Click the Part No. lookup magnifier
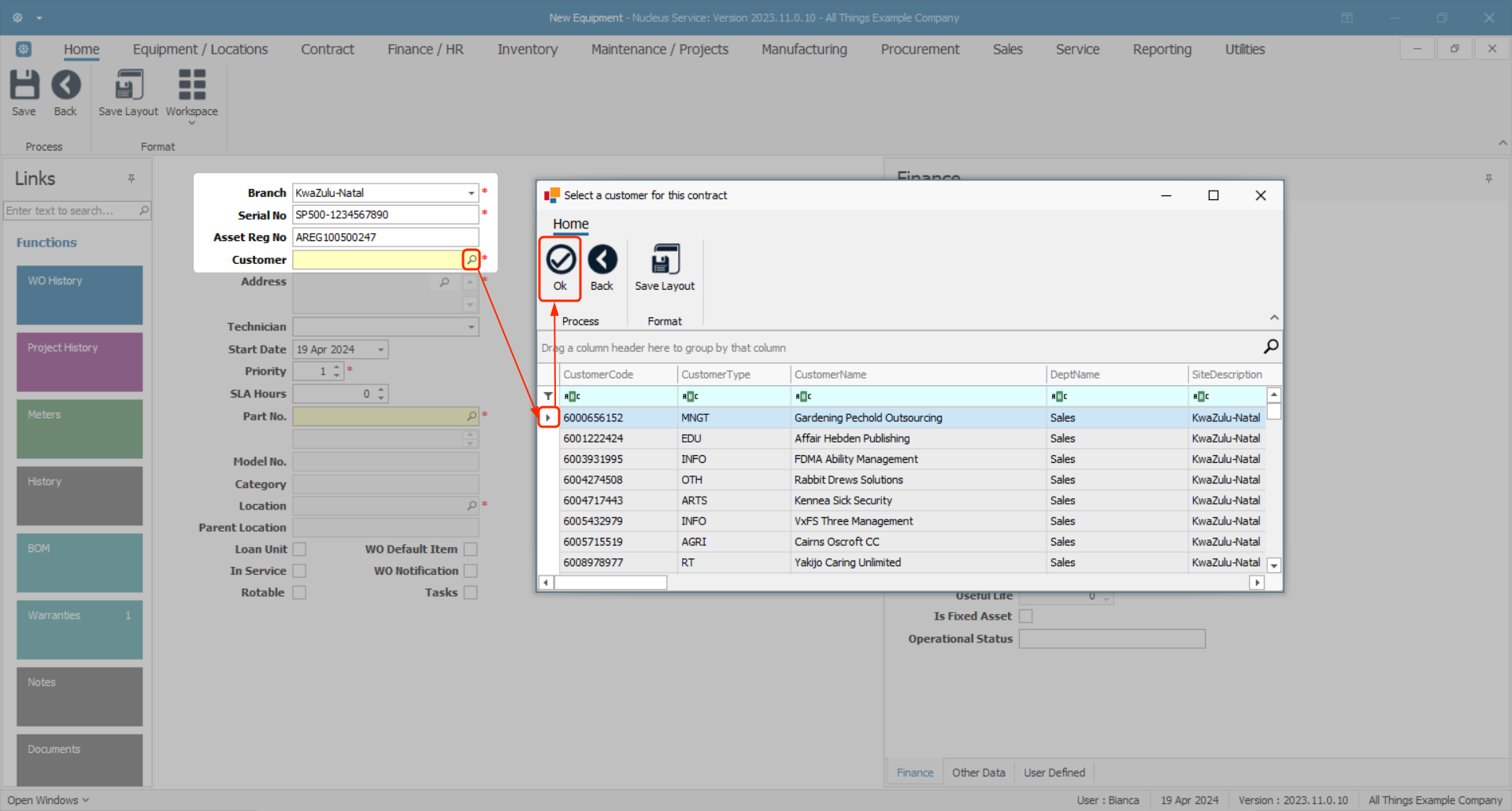The image size is (1512, 811). 472,416
